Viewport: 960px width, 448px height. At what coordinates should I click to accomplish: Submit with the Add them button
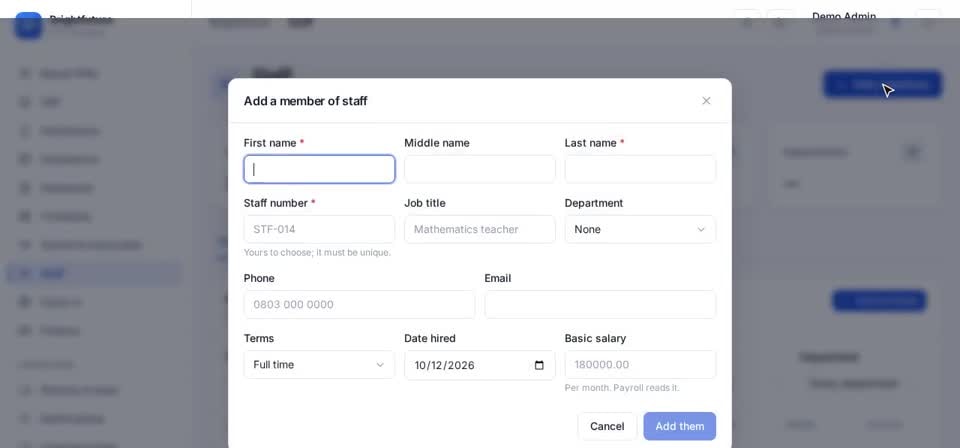[680, 426]
